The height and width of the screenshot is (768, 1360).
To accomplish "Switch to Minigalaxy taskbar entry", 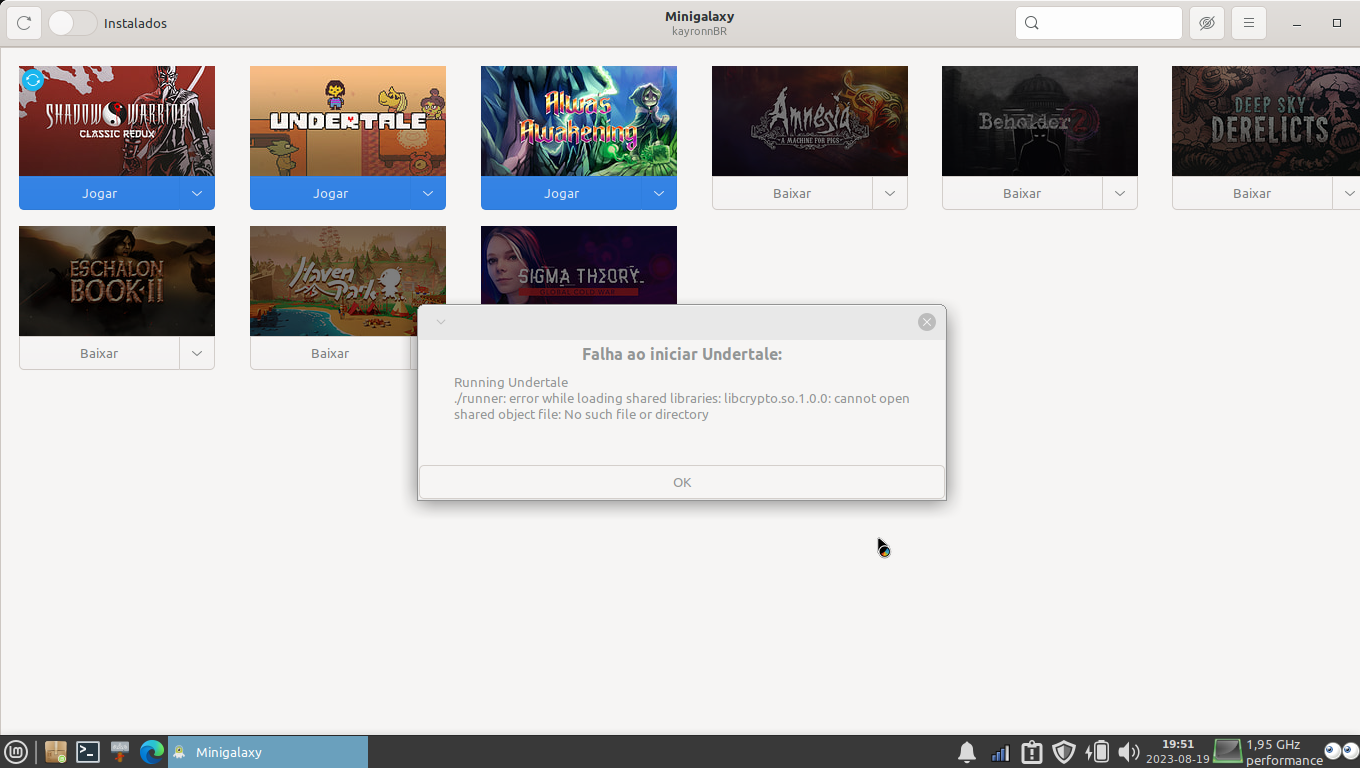I will click(268, 752).
